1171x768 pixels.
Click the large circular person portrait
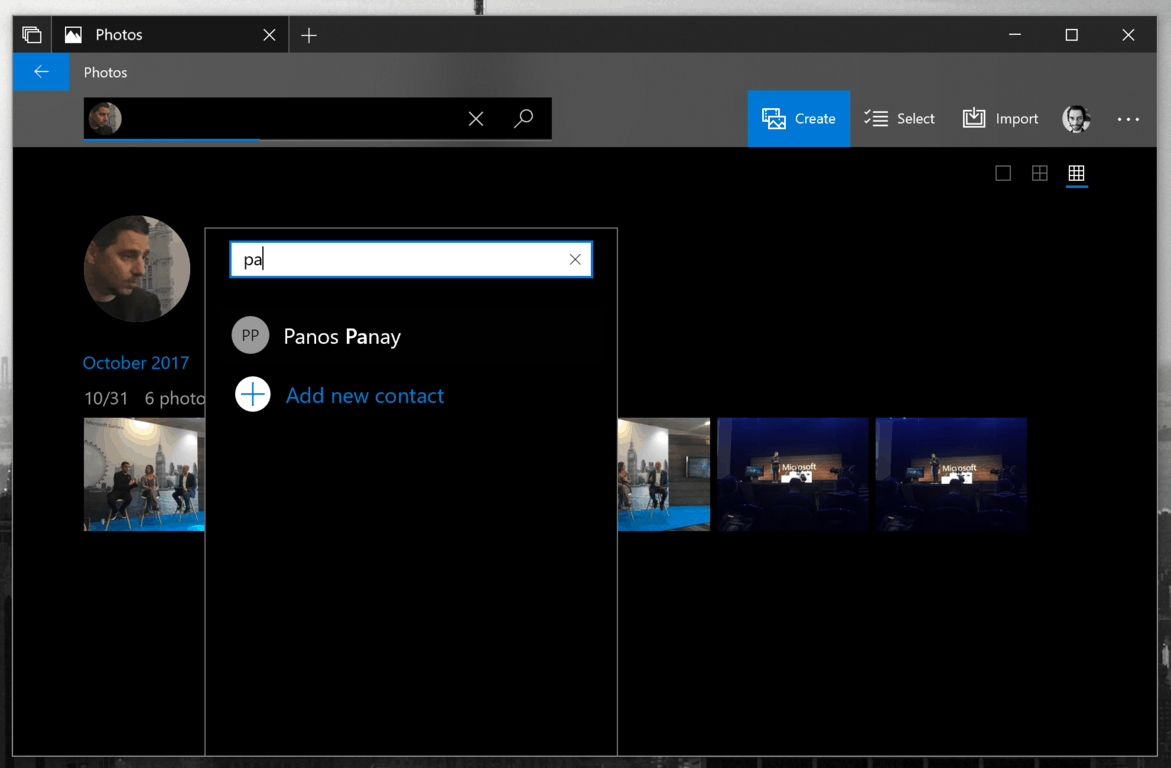[x=137, y=269]
